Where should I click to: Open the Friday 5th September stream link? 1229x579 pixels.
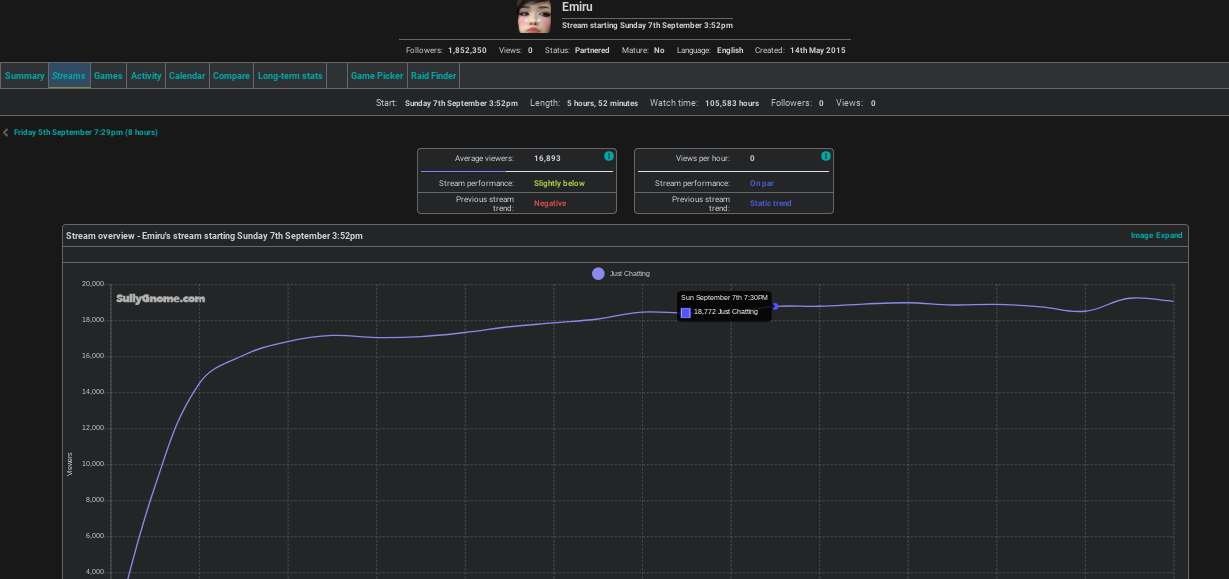(x=85, y=132)
